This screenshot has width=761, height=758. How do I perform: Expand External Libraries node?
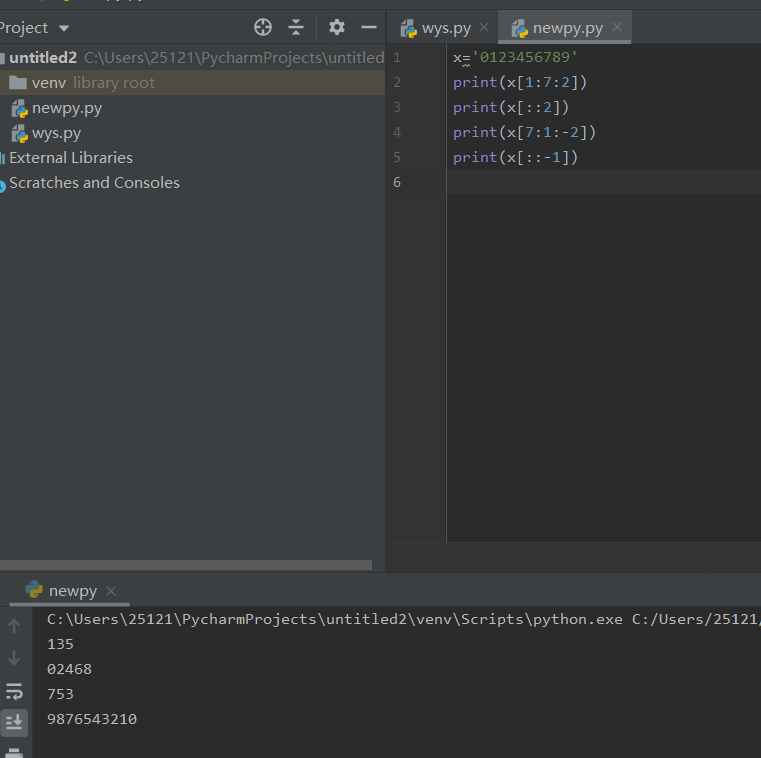pyautogui.click(x=70, y=158)
